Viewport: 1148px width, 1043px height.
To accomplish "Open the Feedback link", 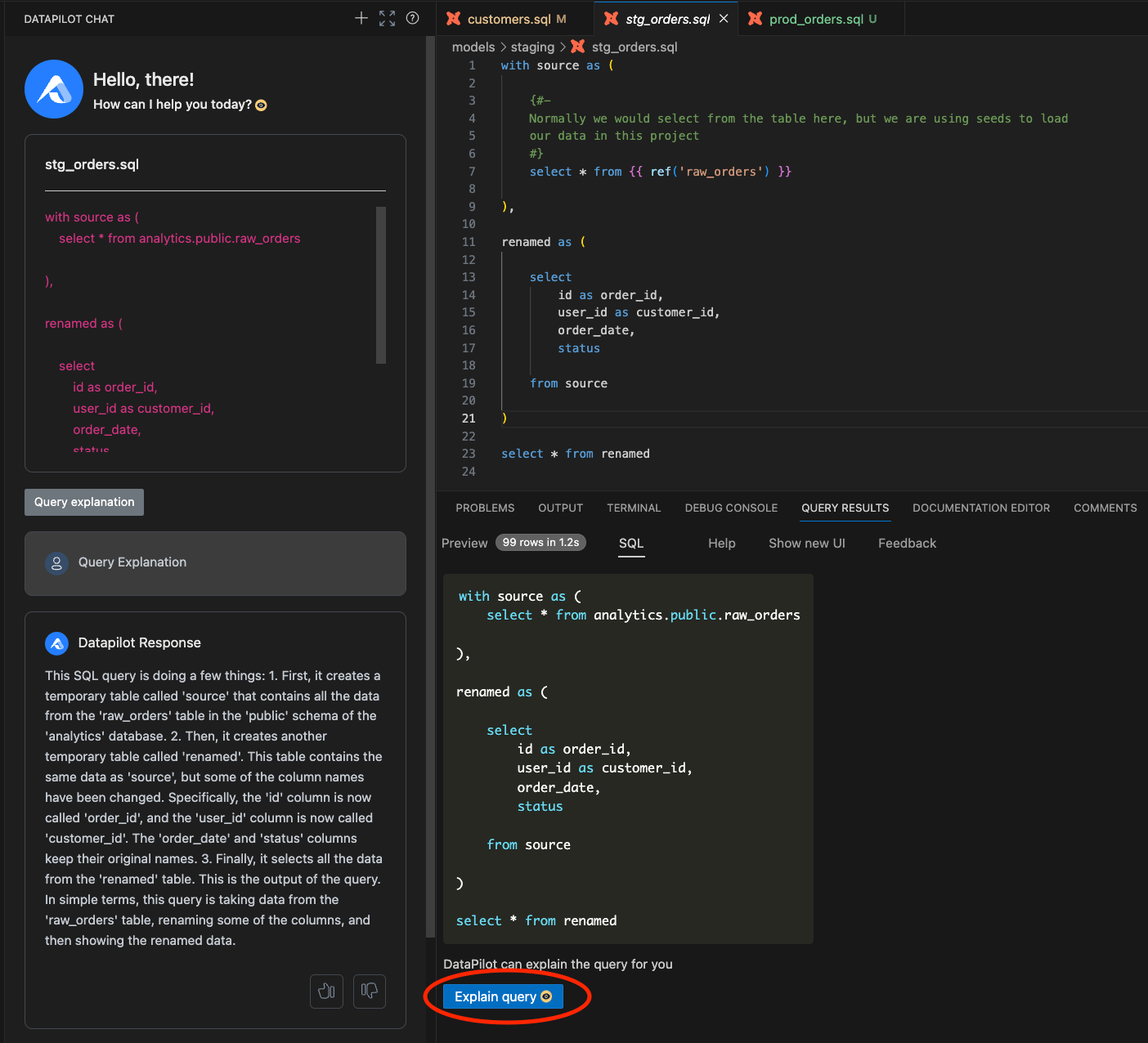I will tap(907, 543).
